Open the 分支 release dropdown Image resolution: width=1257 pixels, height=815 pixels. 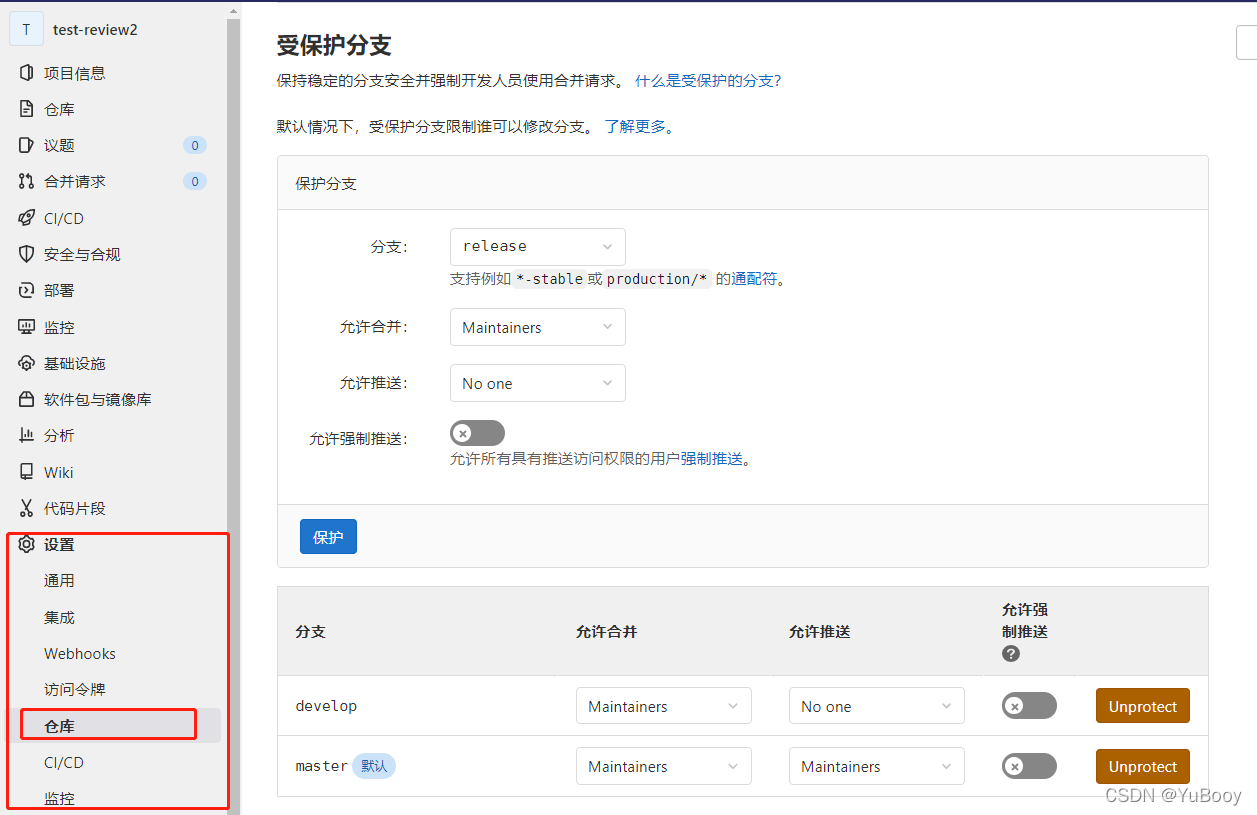538,246
